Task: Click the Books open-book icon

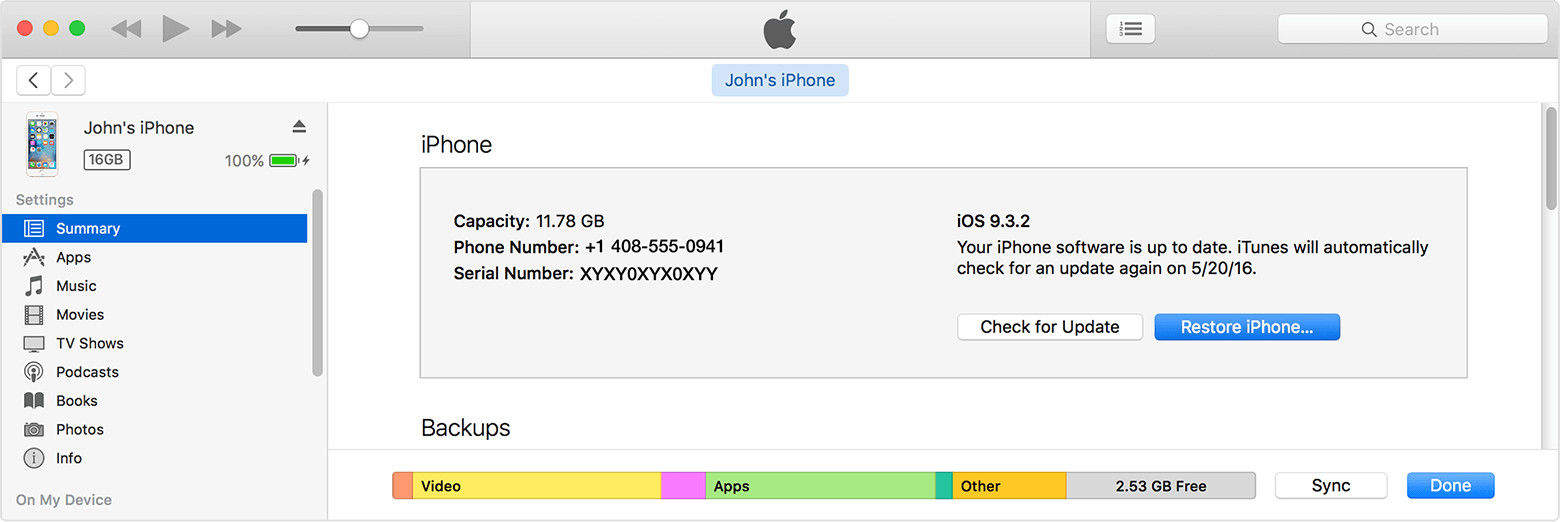Action: click(x=34, y=400)
